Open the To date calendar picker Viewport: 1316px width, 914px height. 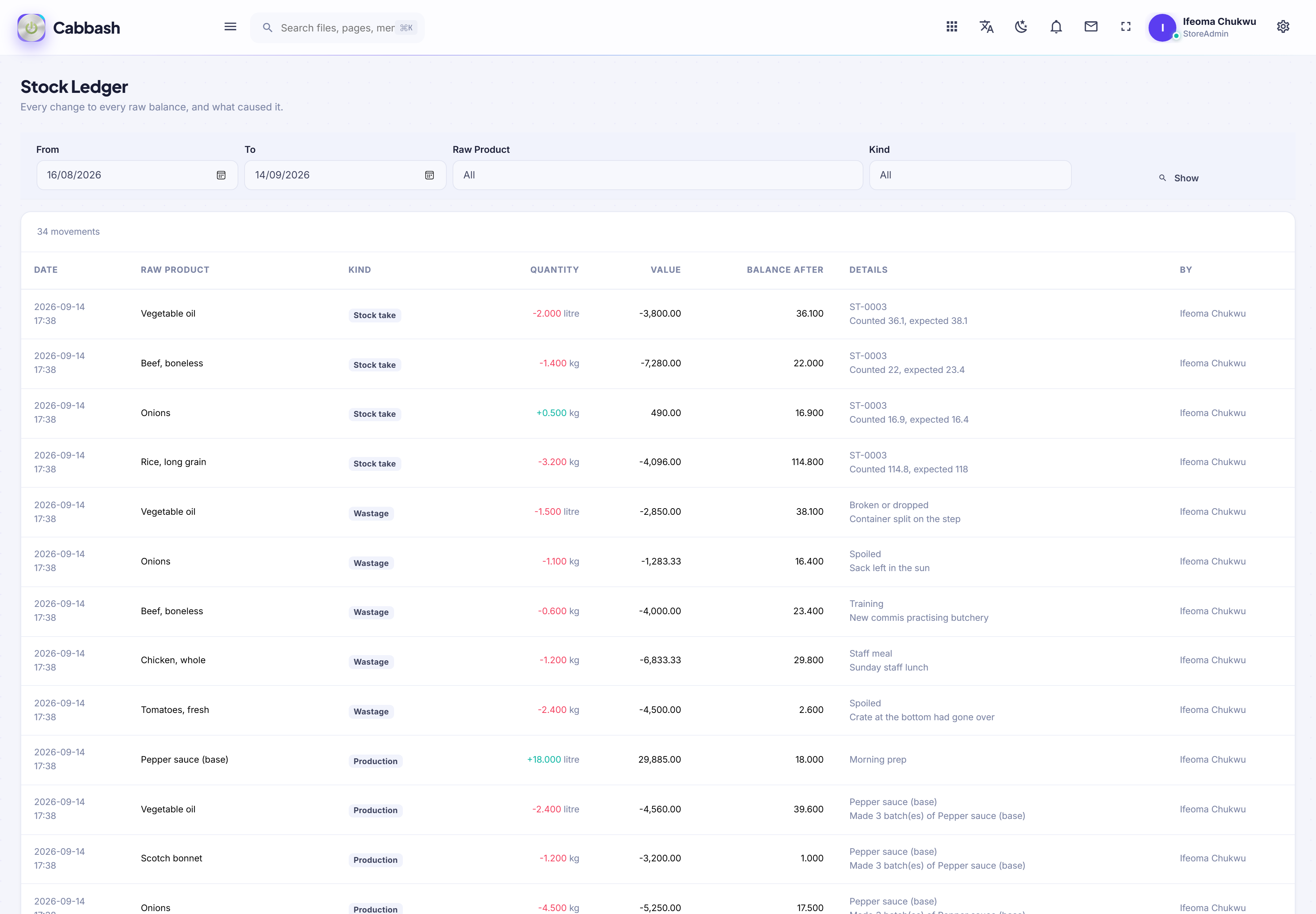(430, 175)
